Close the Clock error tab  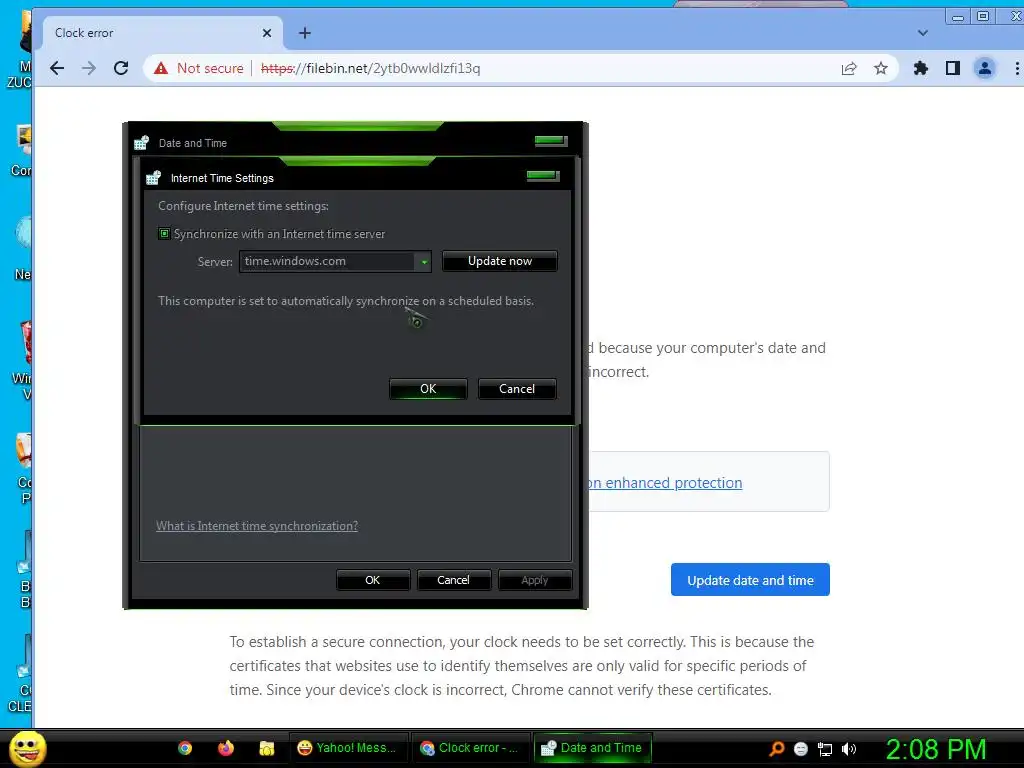click(x=267, y=33)
